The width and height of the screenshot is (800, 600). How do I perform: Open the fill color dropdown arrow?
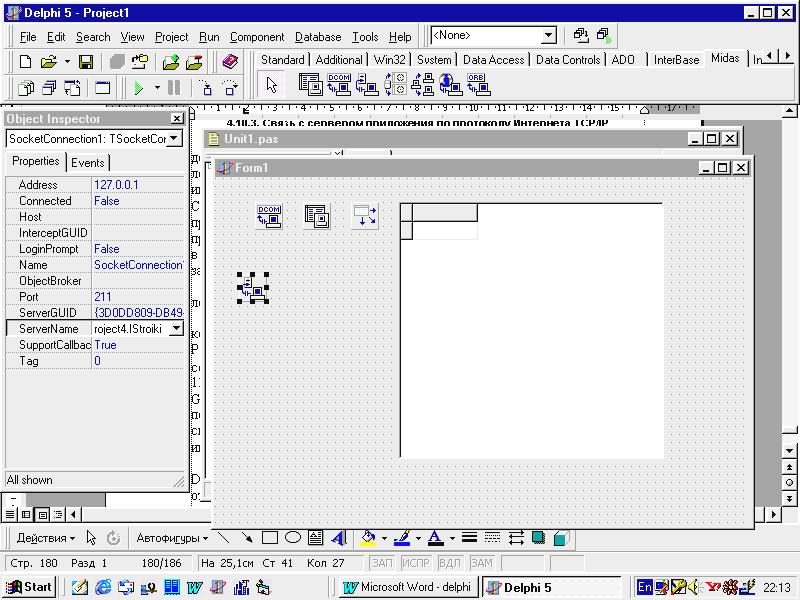(x=384, y=538)
